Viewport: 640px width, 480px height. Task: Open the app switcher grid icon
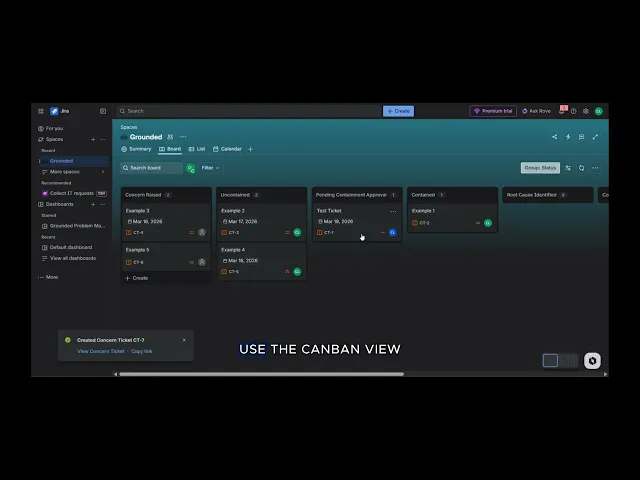[41, 111]
